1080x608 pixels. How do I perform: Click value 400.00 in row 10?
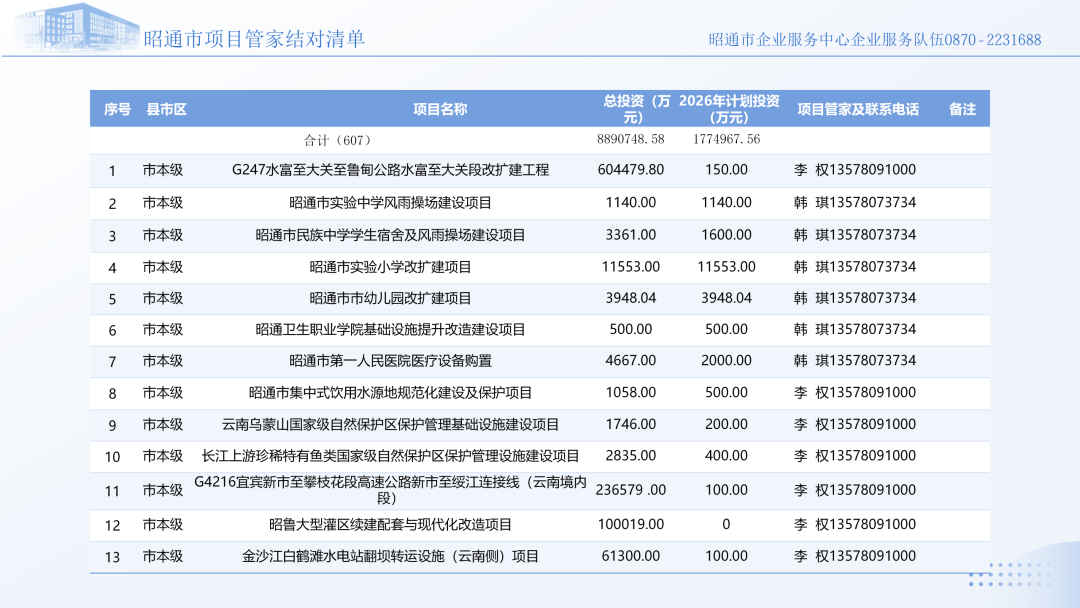(727, 456)
